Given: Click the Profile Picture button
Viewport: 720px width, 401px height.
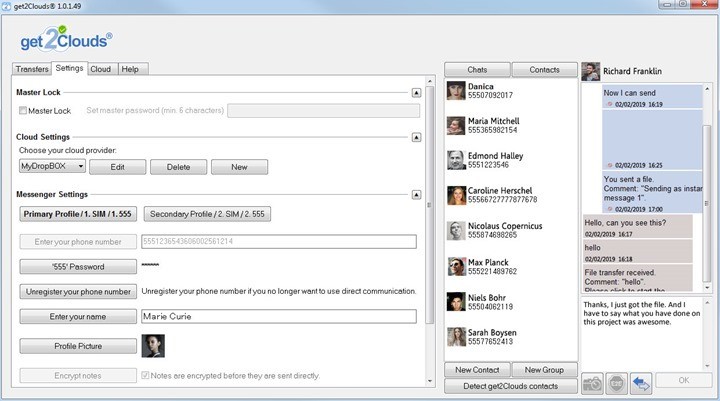Looking at the screenshot, I should 78,346.
